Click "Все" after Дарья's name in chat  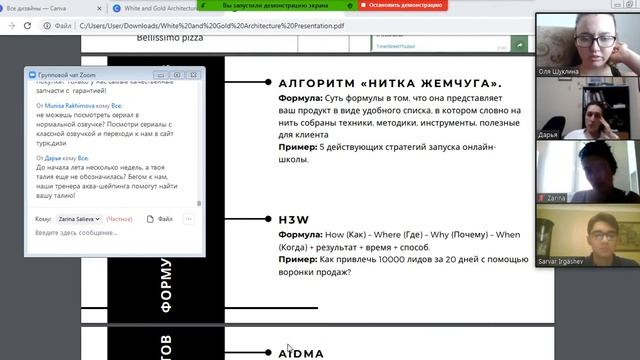(x=83, y=158)
